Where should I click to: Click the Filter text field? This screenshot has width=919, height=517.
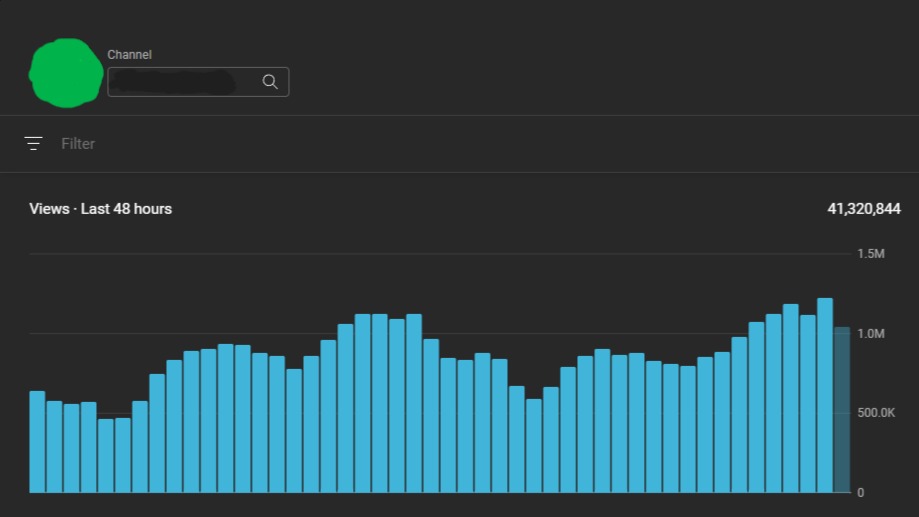coord(78,144)
